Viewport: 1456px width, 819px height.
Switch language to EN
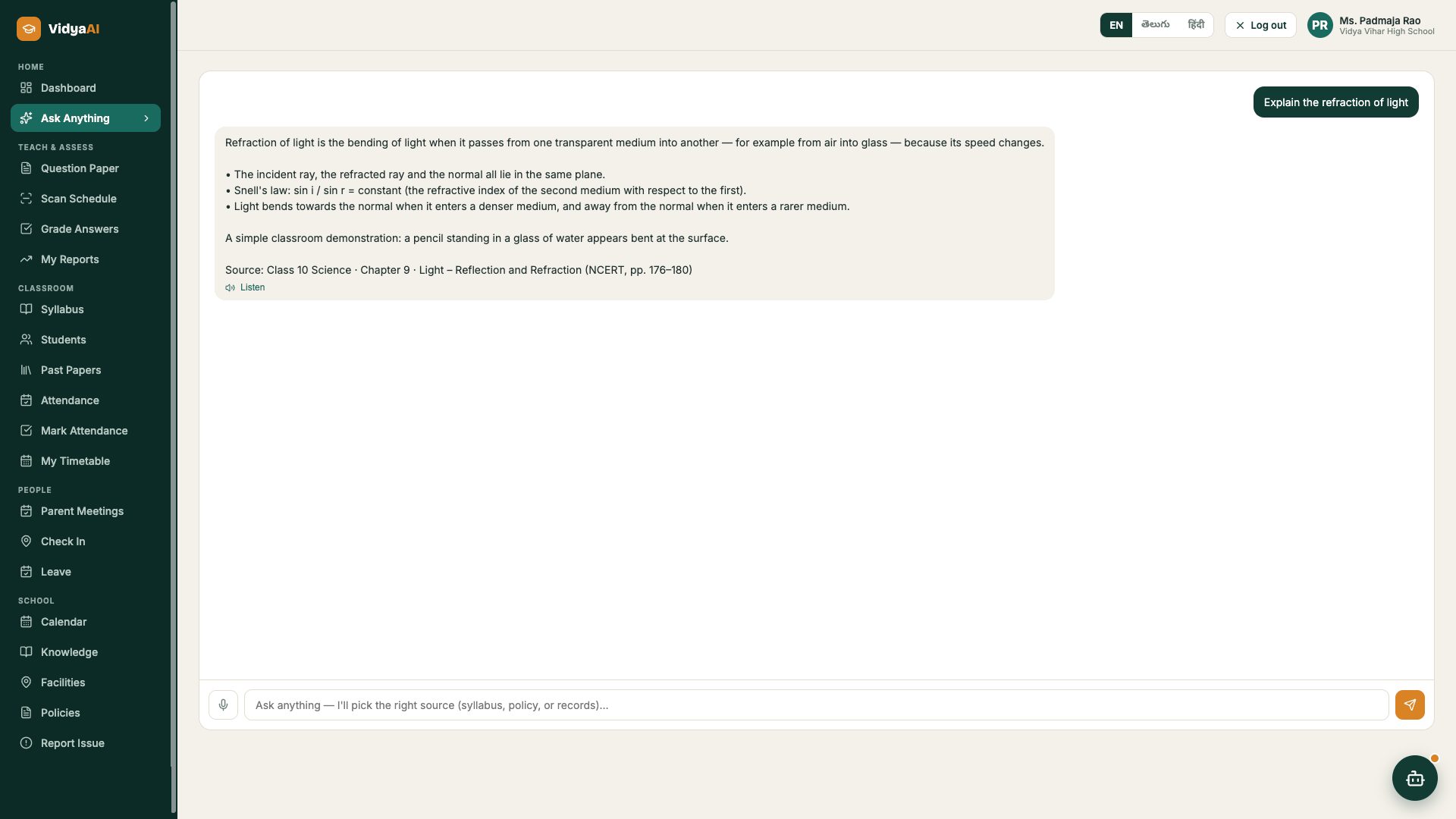pyautogui.click(x=1116, y=25)
